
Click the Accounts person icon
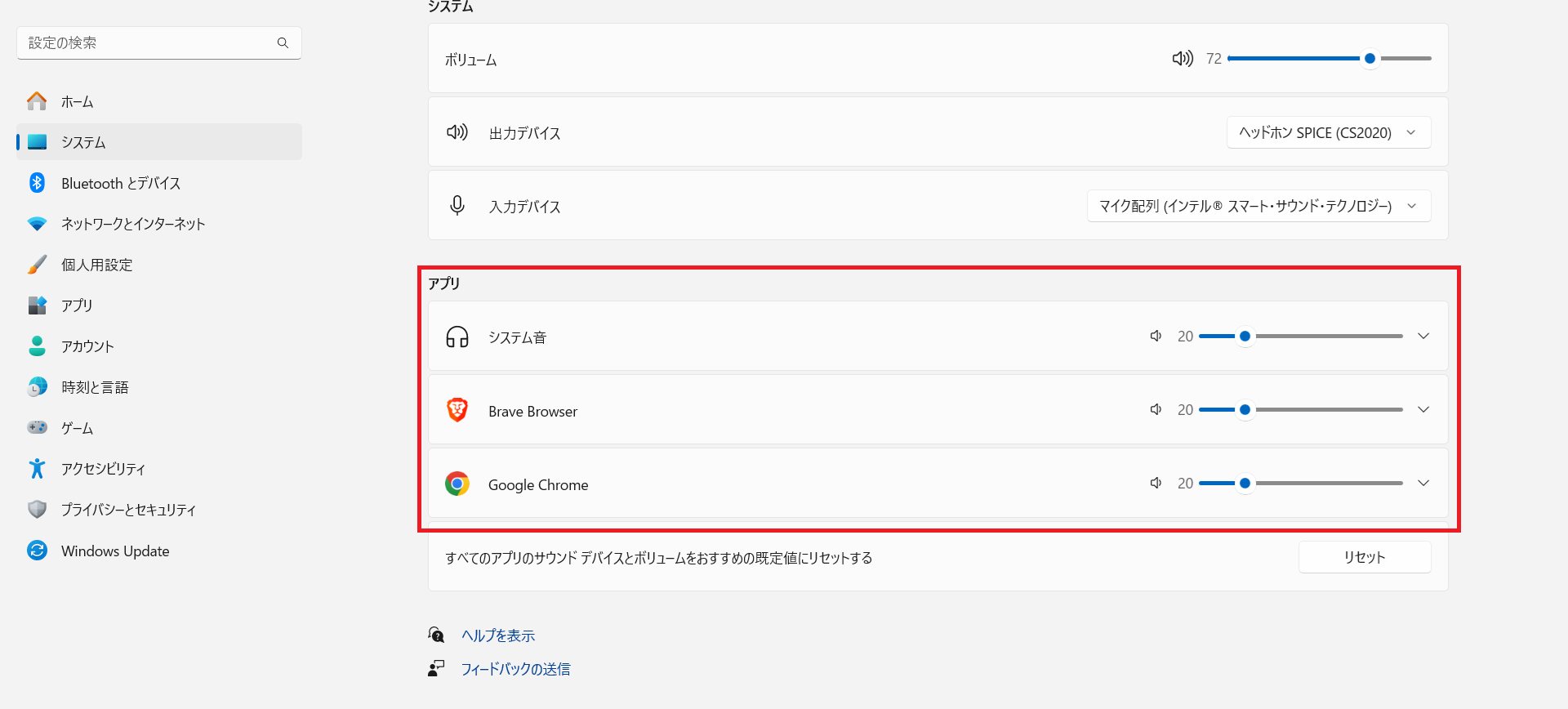click(37, 346)
